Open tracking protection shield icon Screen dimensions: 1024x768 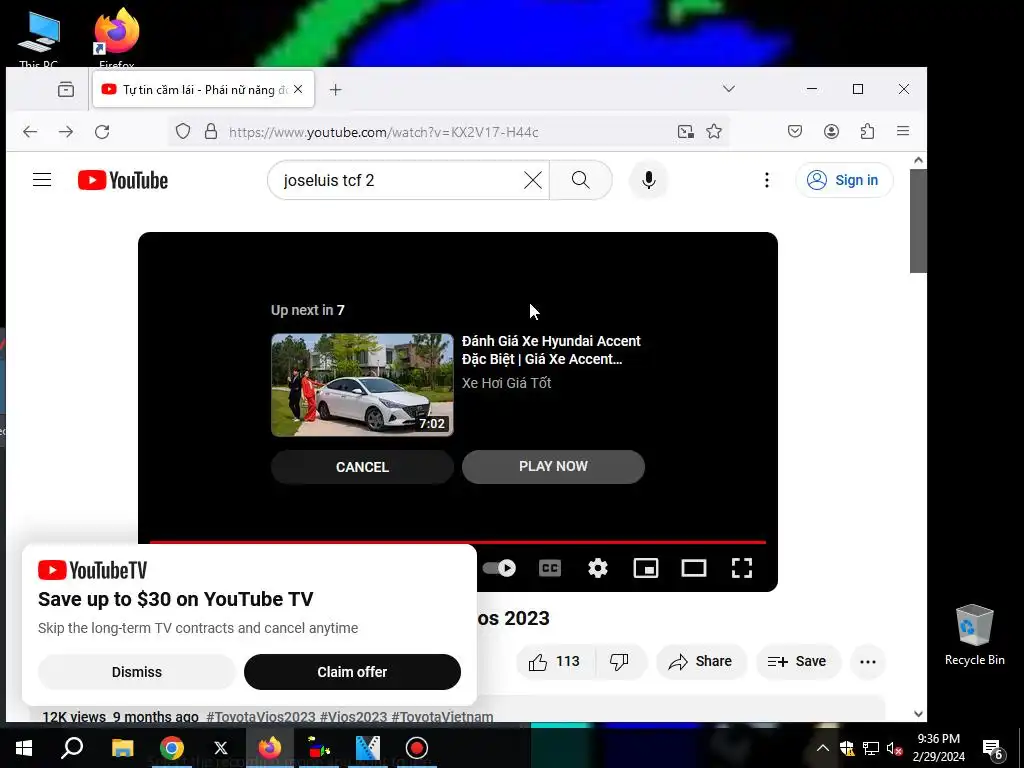[x=183, y=131]
